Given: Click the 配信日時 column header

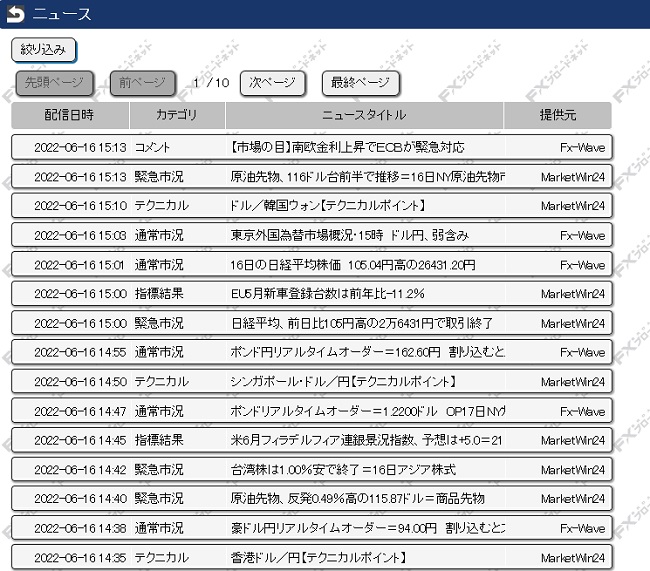Looking at the screenshot, I should pyautogui.click(x=70, y=115).
